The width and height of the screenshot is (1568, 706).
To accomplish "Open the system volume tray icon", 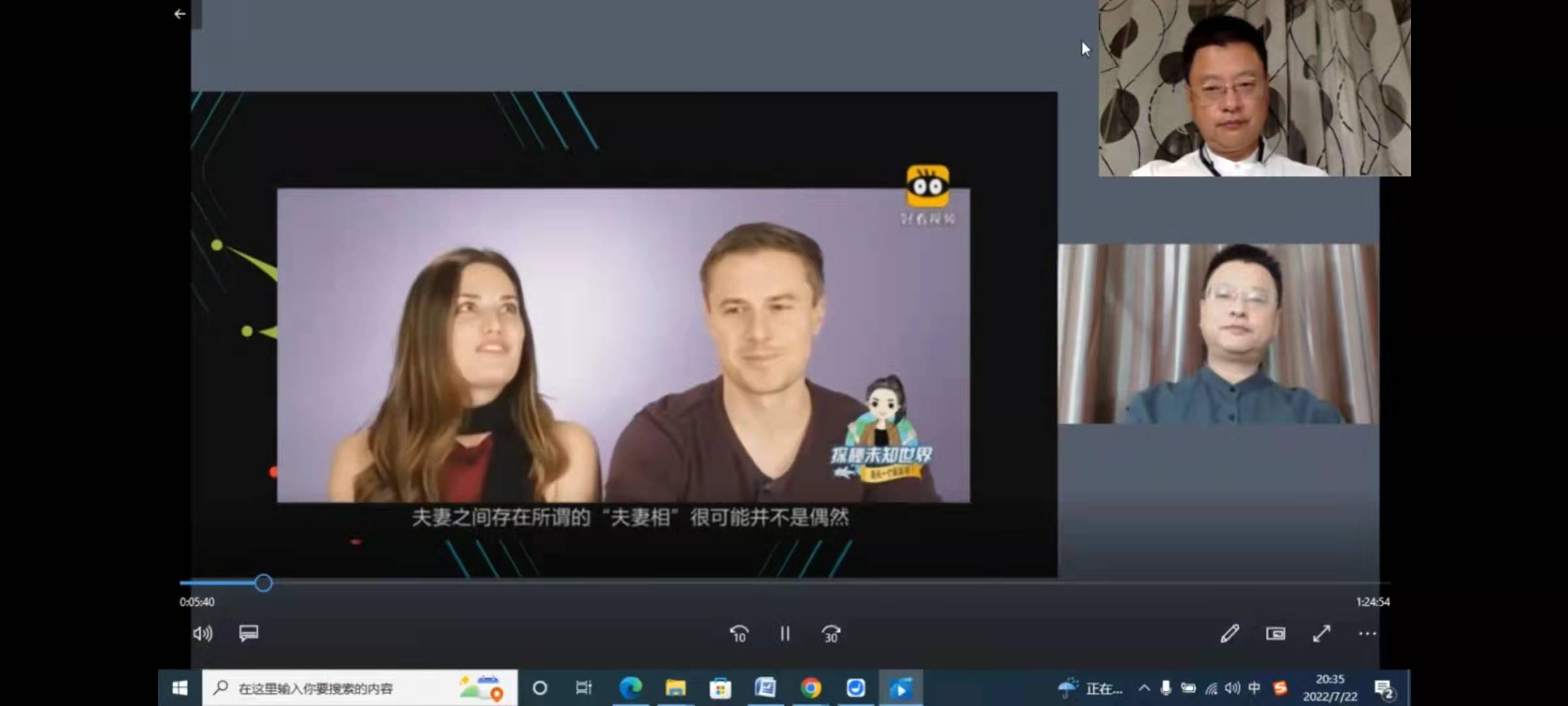I will coord(1232,688).
